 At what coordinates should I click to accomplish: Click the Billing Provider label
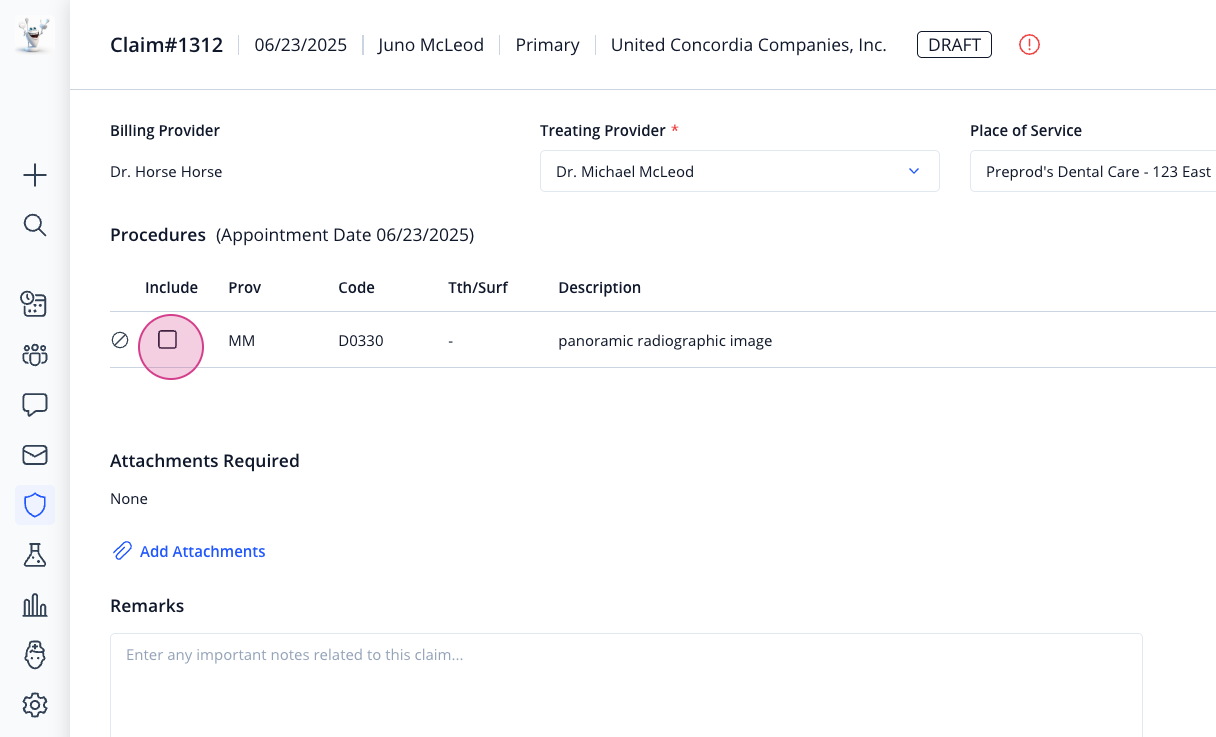coord(165,131)
